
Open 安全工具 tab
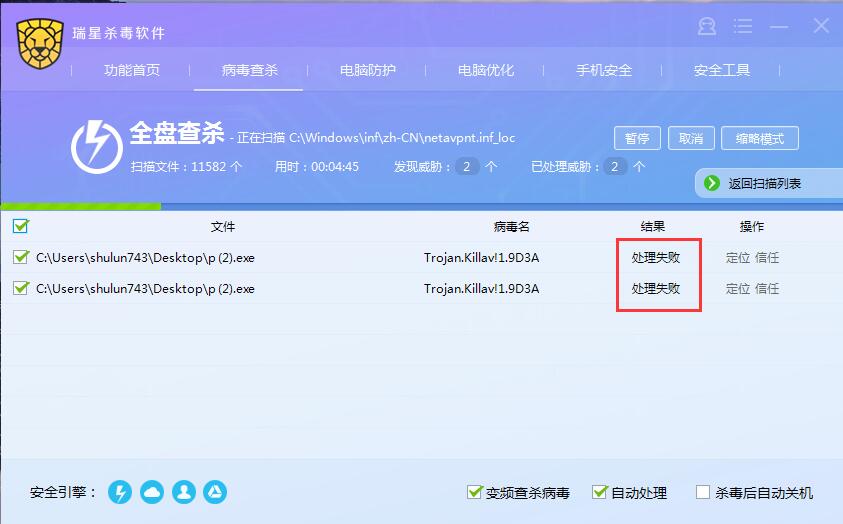click(x=721, y=70)
